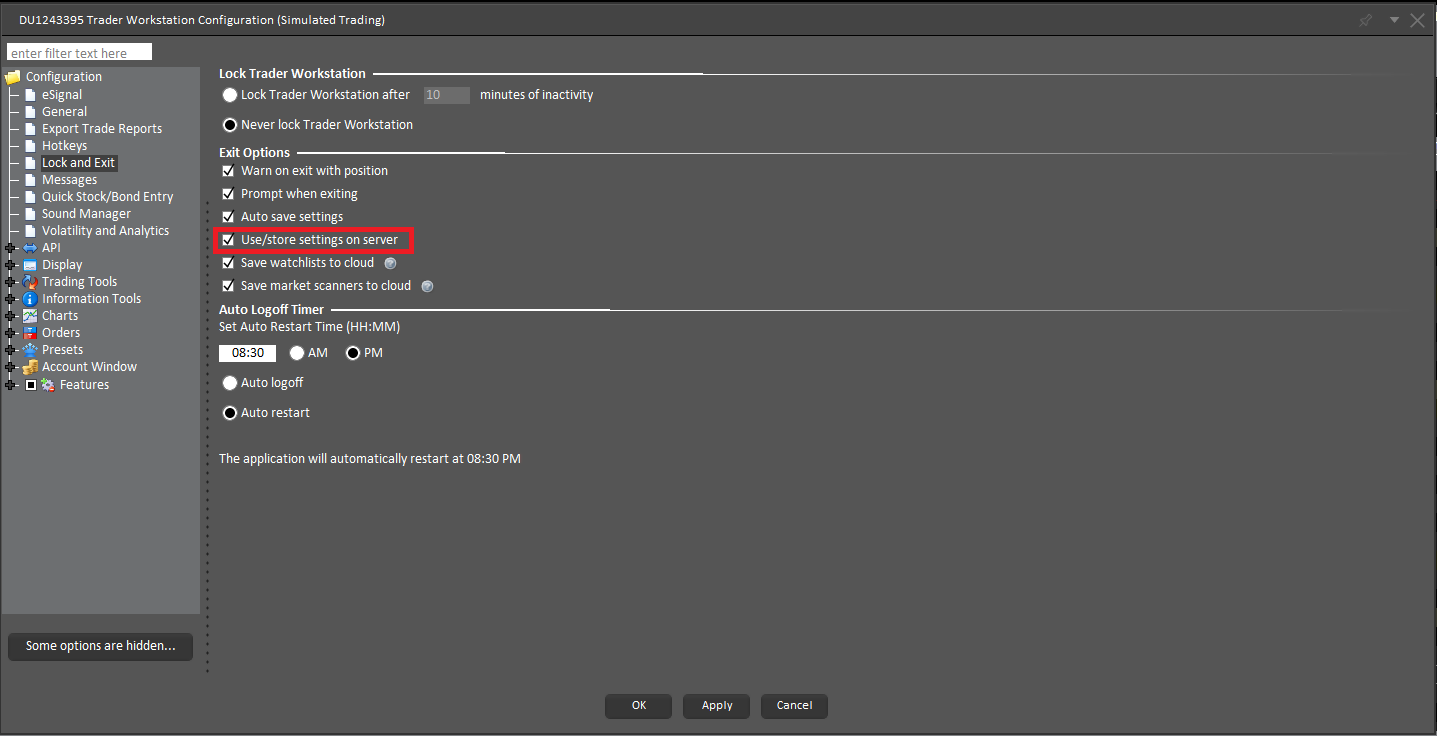Click the filter text input field
Viewport: 1437px width, 736px height.
click(x=79, y=52)
